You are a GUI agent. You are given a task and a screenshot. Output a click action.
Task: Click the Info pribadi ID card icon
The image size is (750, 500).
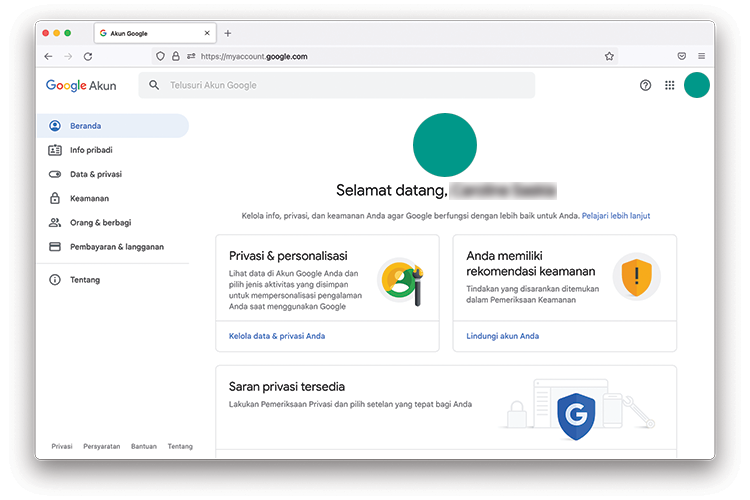[x=55, y=150]
